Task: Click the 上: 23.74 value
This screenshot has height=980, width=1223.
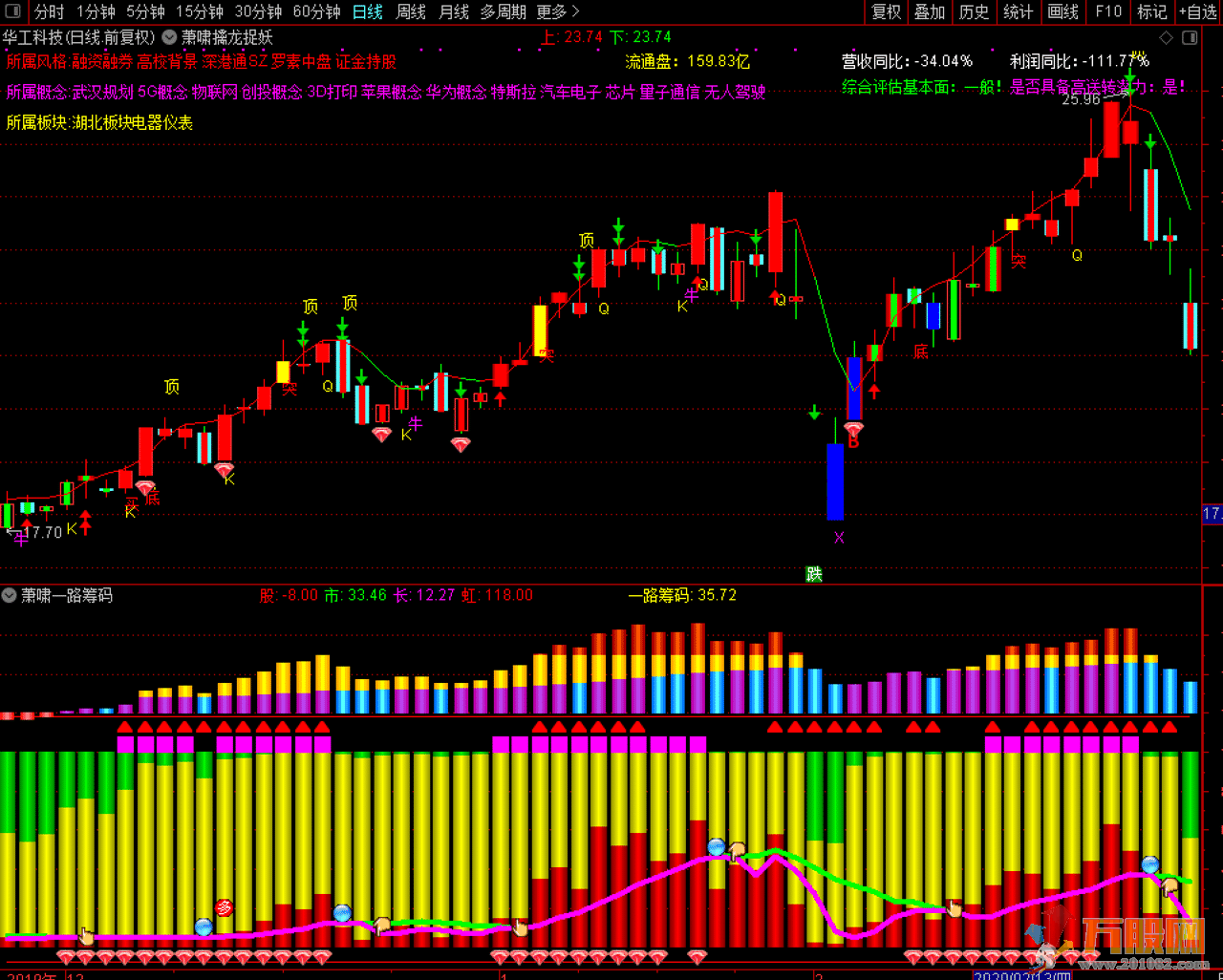Action: [x=571, y=37]
